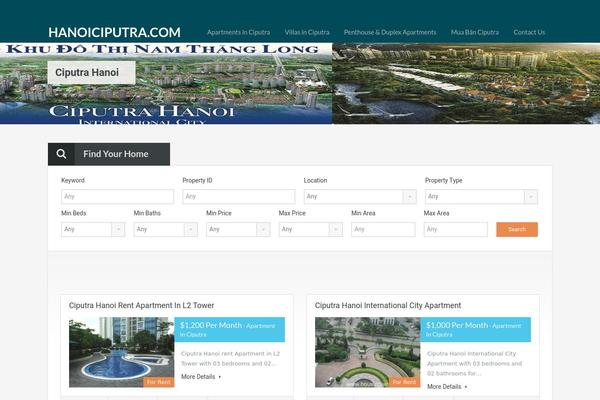
Task: Click the L2 Tower listing description text
Action: [230, 359]
